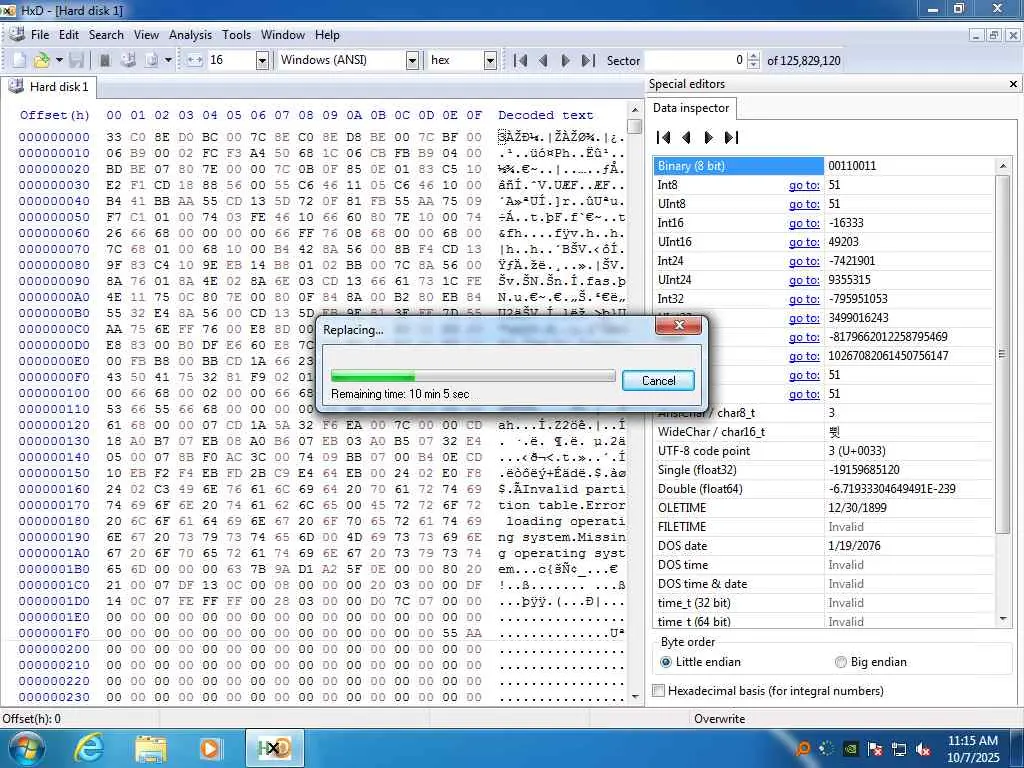Click Data inspector first-byte navigation arrow
Image resolution: width=1024 pixels, height=768 pixels.
pos(664,137)
